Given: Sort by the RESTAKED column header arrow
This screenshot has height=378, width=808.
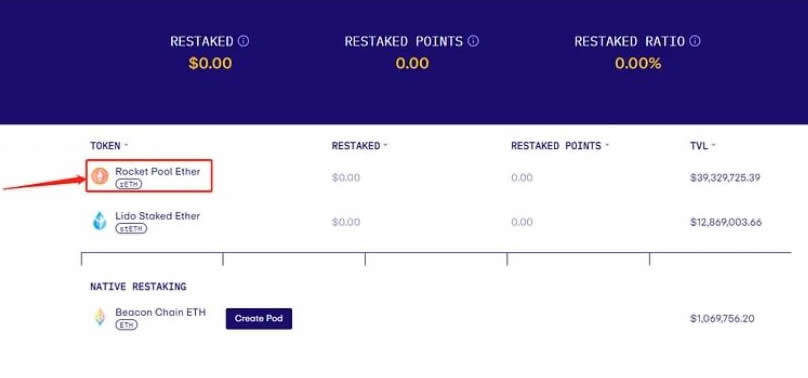Looking at the screenshot, I should [x=385, y=146].
